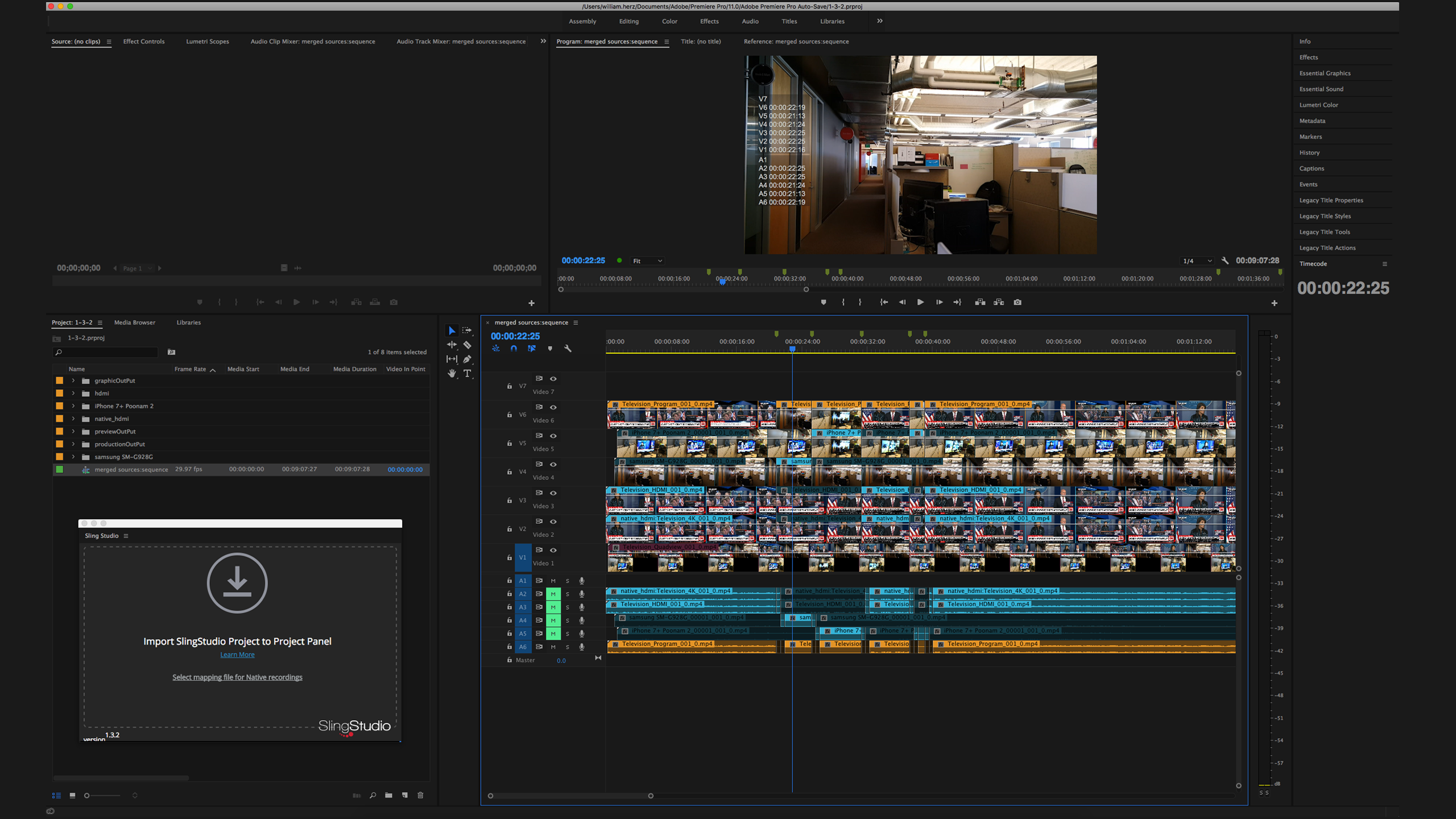
Task: Click the project panel search field
Action: [108, 352]
